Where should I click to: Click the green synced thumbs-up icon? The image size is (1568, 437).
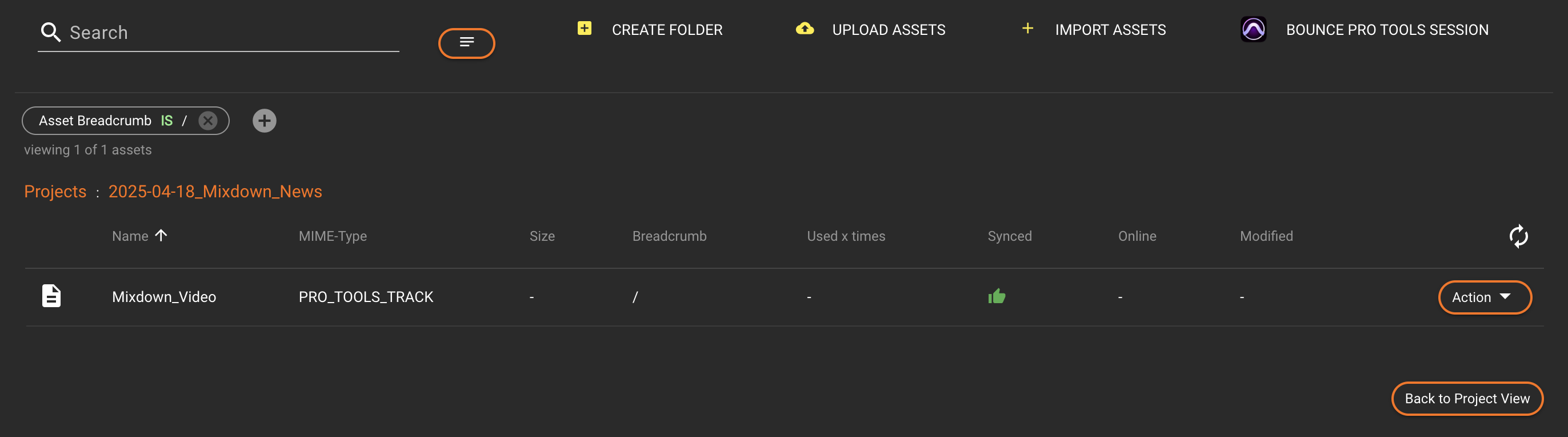coord(996,297)
